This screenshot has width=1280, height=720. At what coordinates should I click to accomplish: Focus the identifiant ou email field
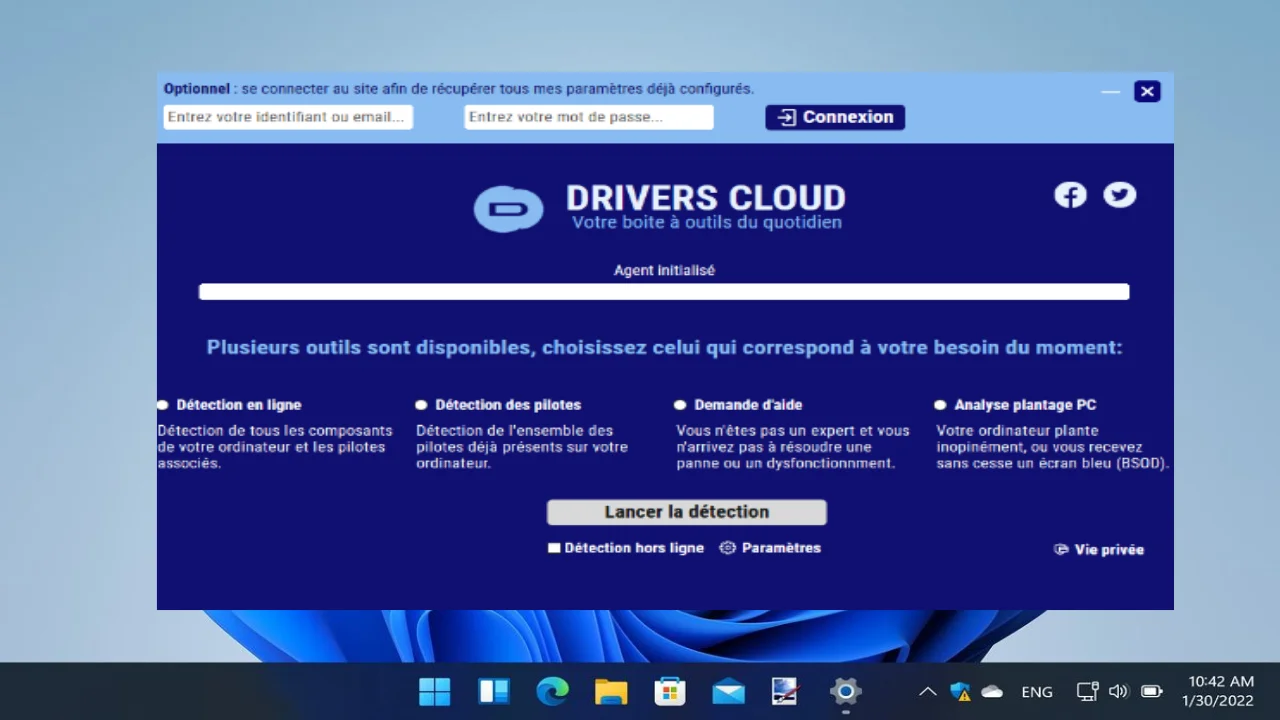(x=288, y=117)
